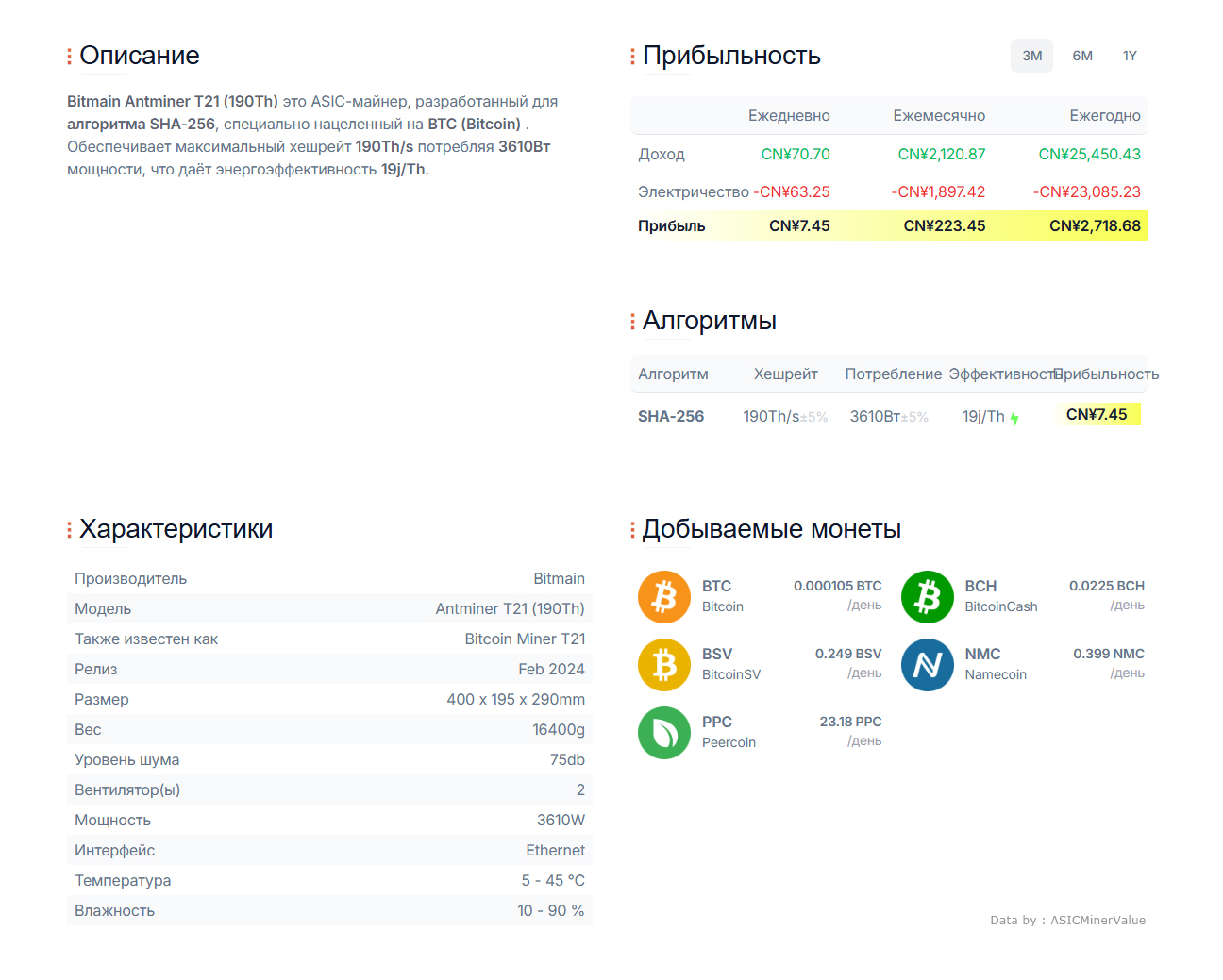
Task: Select yearly profit CN¥2,718.68
Action: 1095,225
